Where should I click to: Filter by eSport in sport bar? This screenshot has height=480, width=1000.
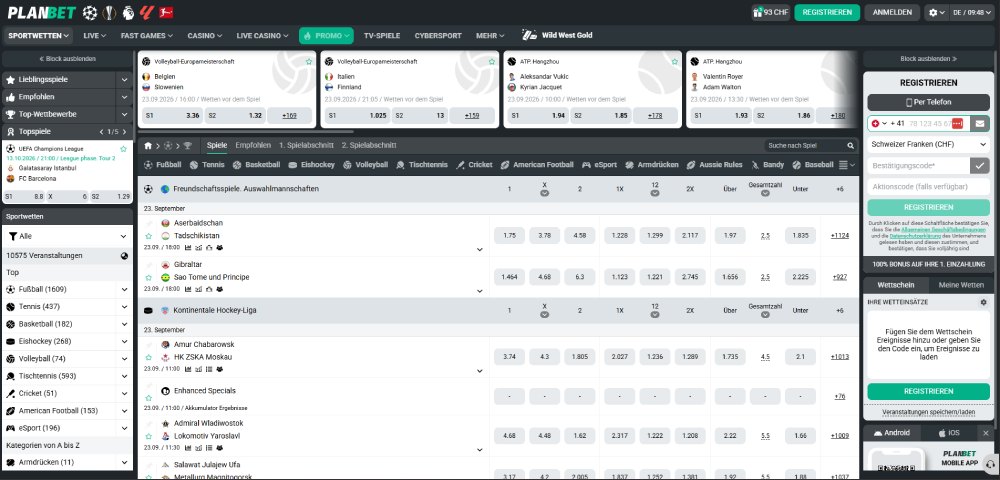pos(599,164)
